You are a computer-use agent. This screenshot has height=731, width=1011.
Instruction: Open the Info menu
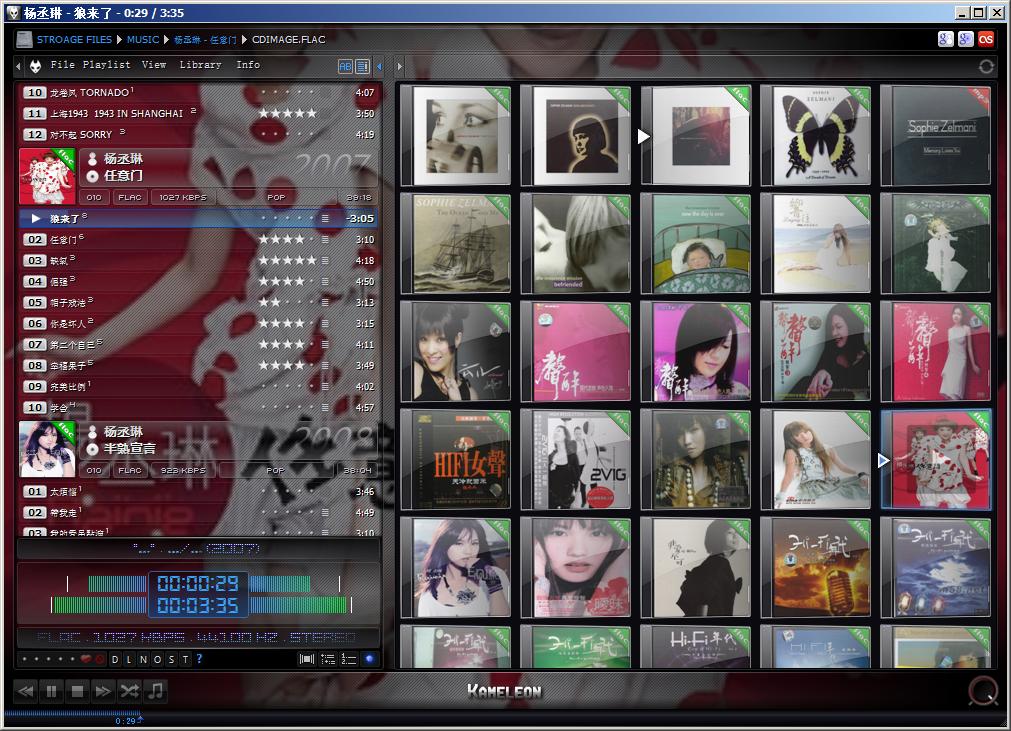(248, 64)
